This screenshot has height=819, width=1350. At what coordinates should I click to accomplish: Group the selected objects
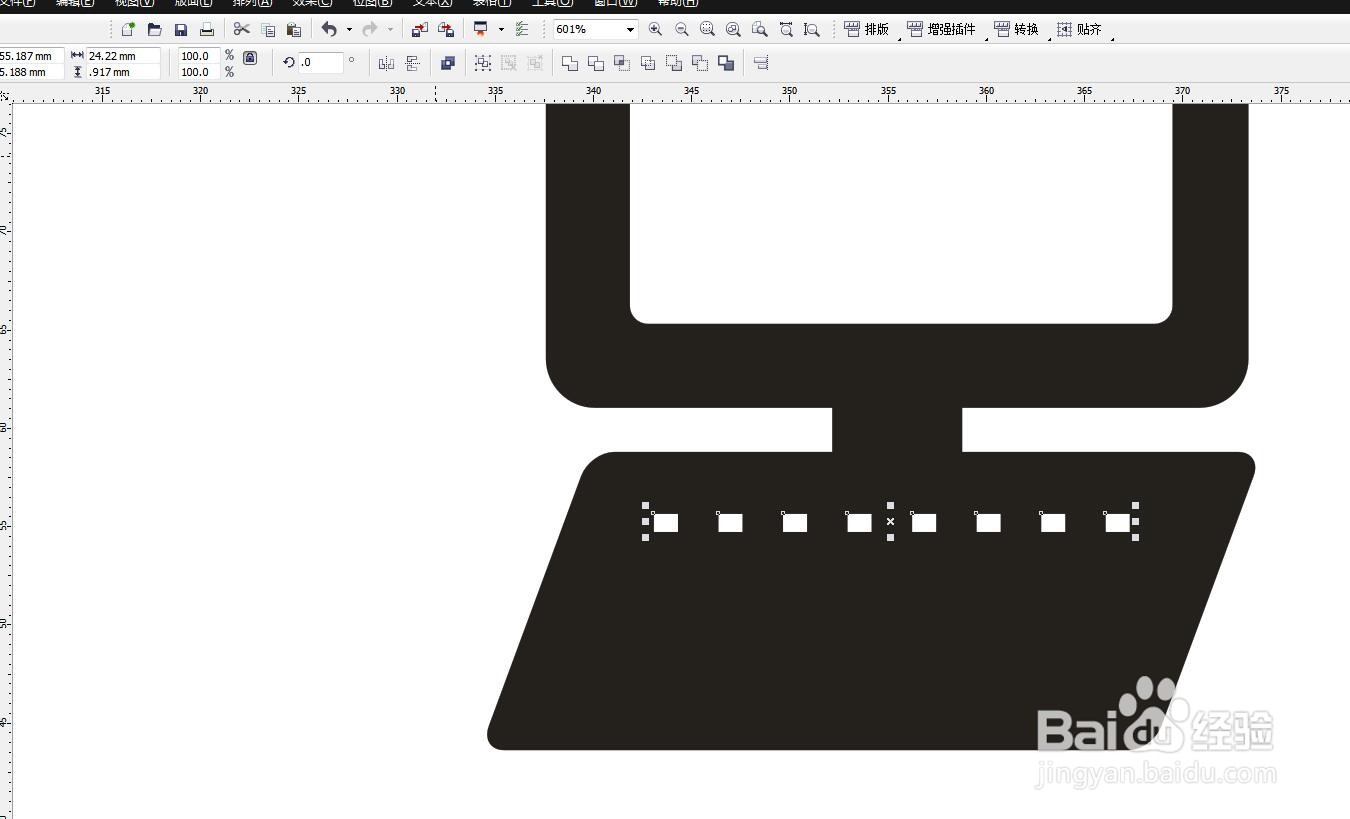(x=483, y=63)
